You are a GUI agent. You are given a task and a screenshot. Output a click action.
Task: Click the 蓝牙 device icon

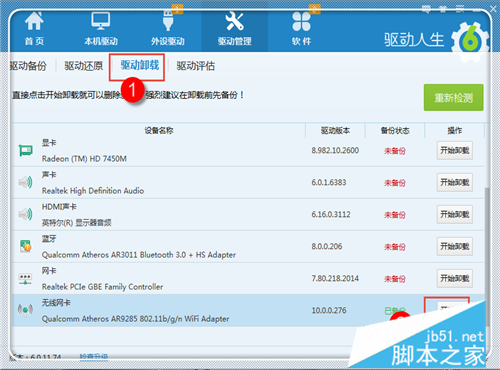click(x=25, y=246)
